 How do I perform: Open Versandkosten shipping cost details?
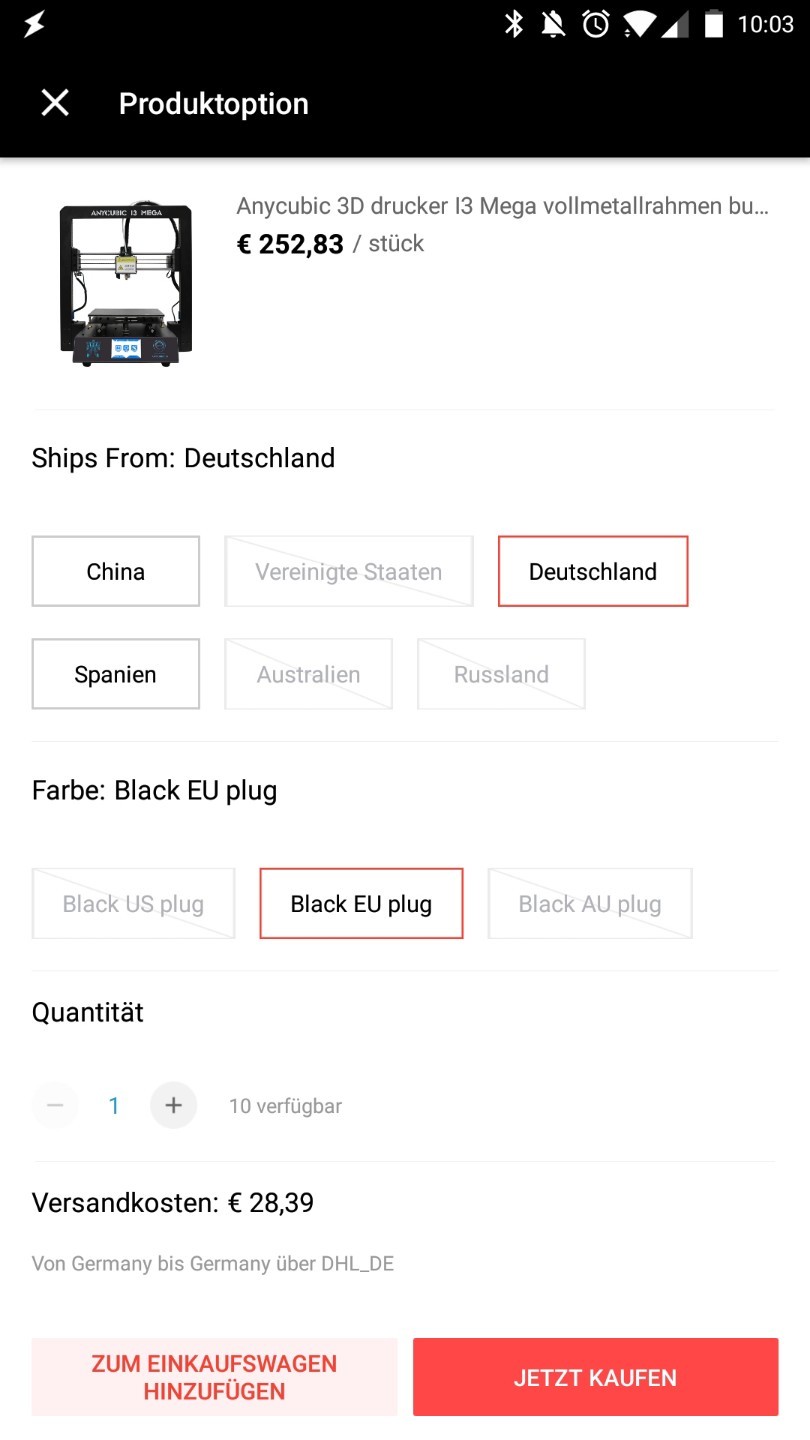173,1202
